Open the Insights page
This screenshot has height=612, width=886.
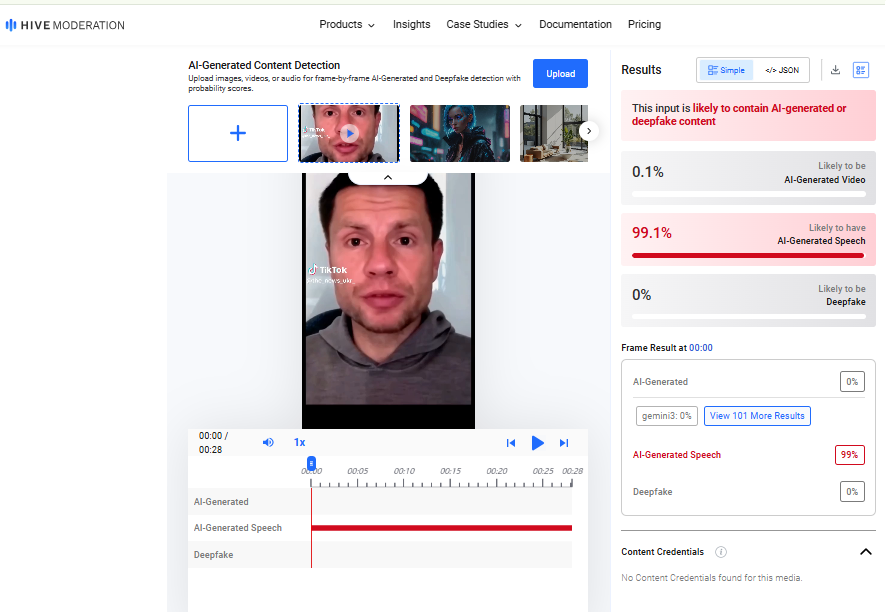[411, 24]
